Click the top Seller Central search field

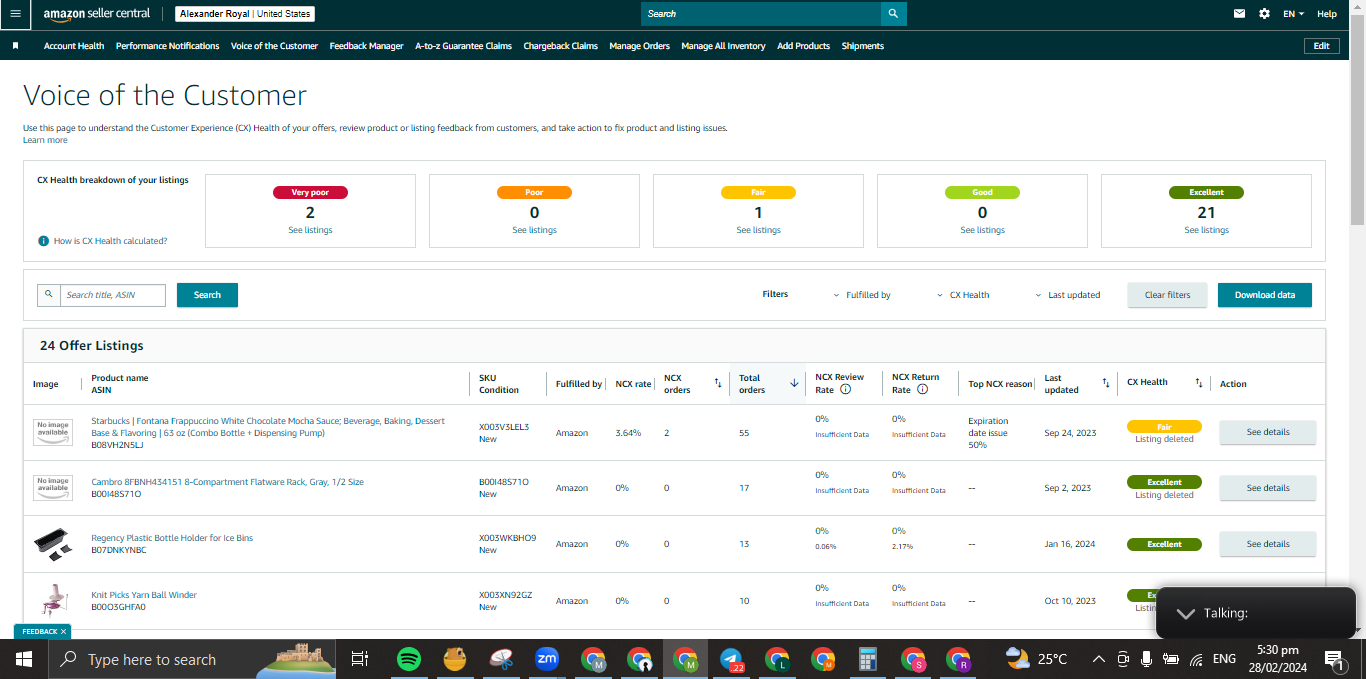(x=761, y=14)
